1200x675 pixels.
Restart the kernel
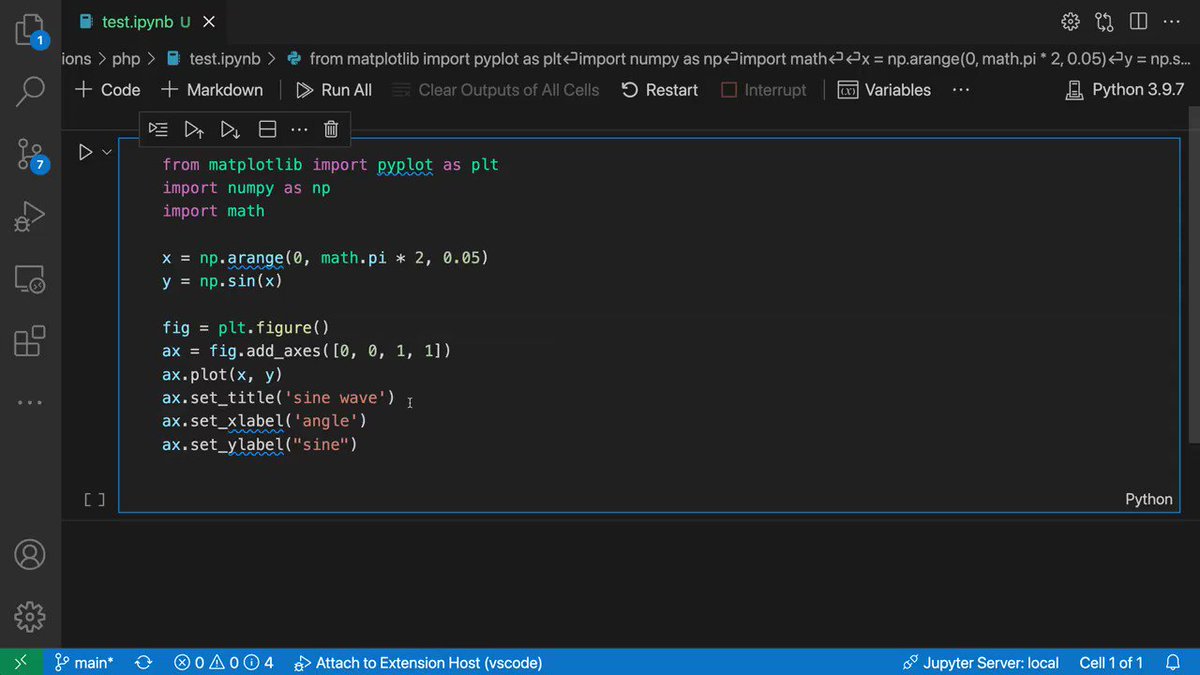tap(660, 90)
